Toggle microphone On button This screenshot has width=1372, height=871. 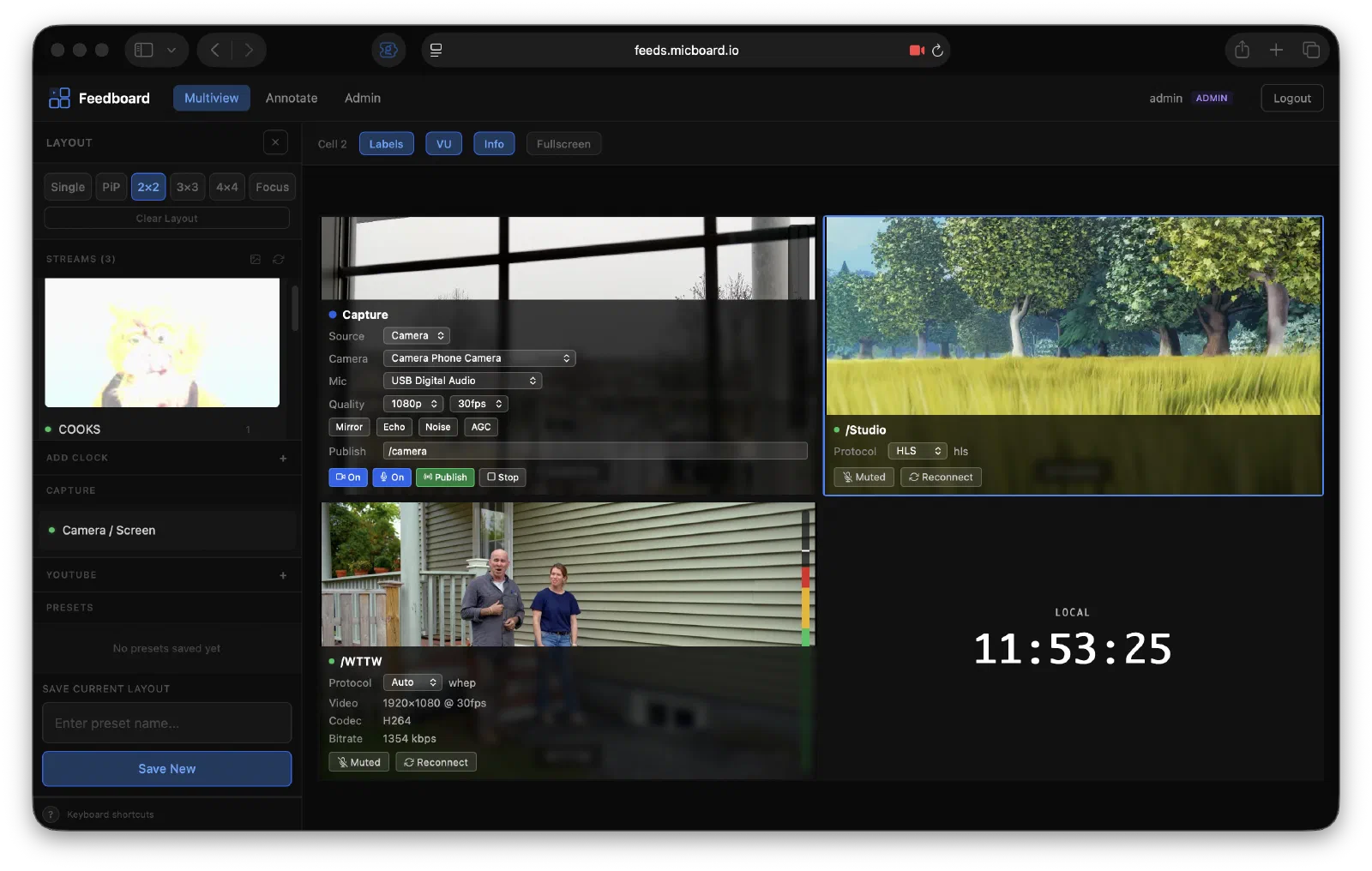(x=392, y=478)
